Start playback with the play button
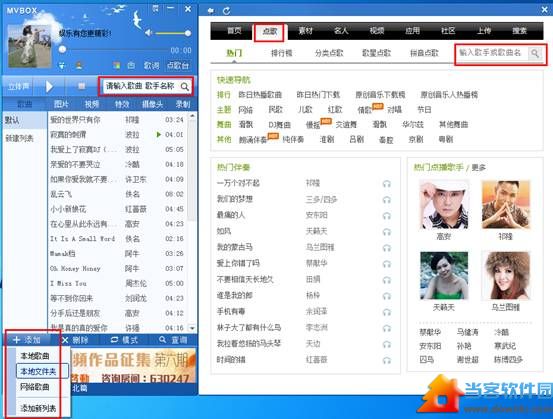The width and height of the screenshot is (553, 419). point(49,86)
